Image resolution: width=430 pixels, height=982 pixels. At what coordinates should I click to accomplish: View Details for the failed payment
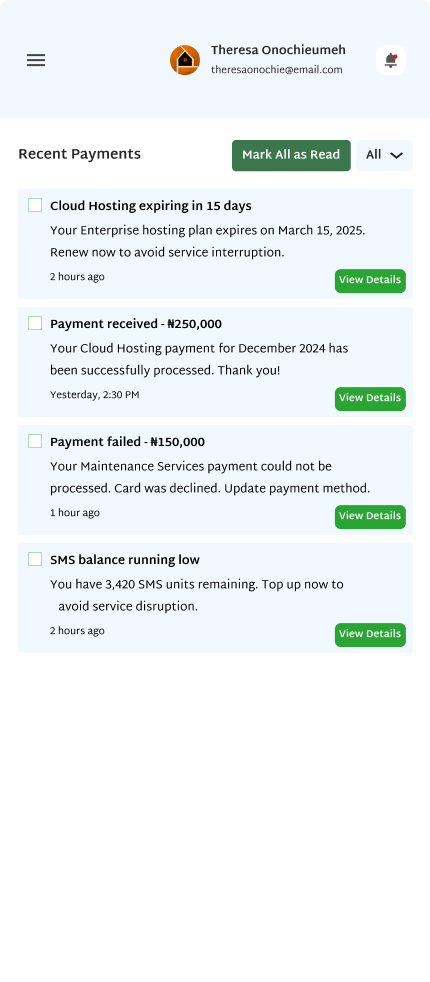[x=370, y=517]
